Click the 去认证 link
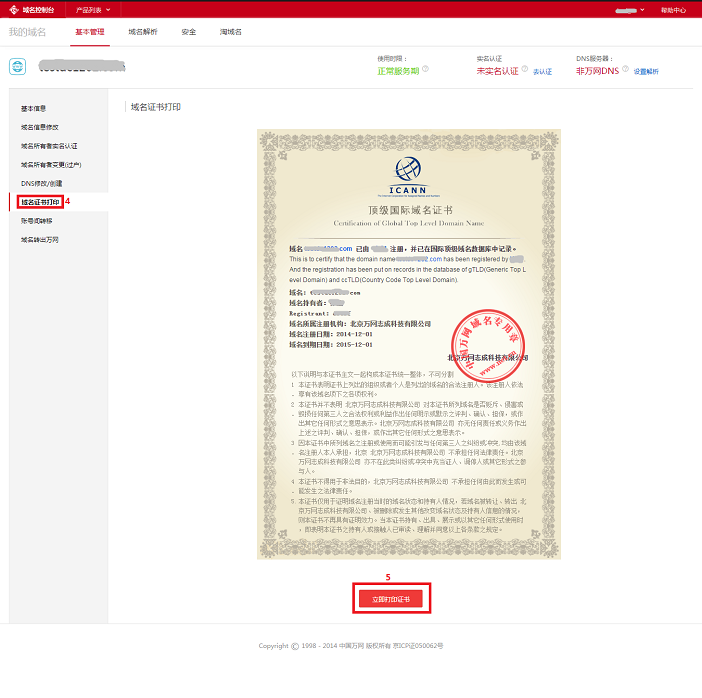The height and width of the screenshot is (698, 702). pos(542,72)
